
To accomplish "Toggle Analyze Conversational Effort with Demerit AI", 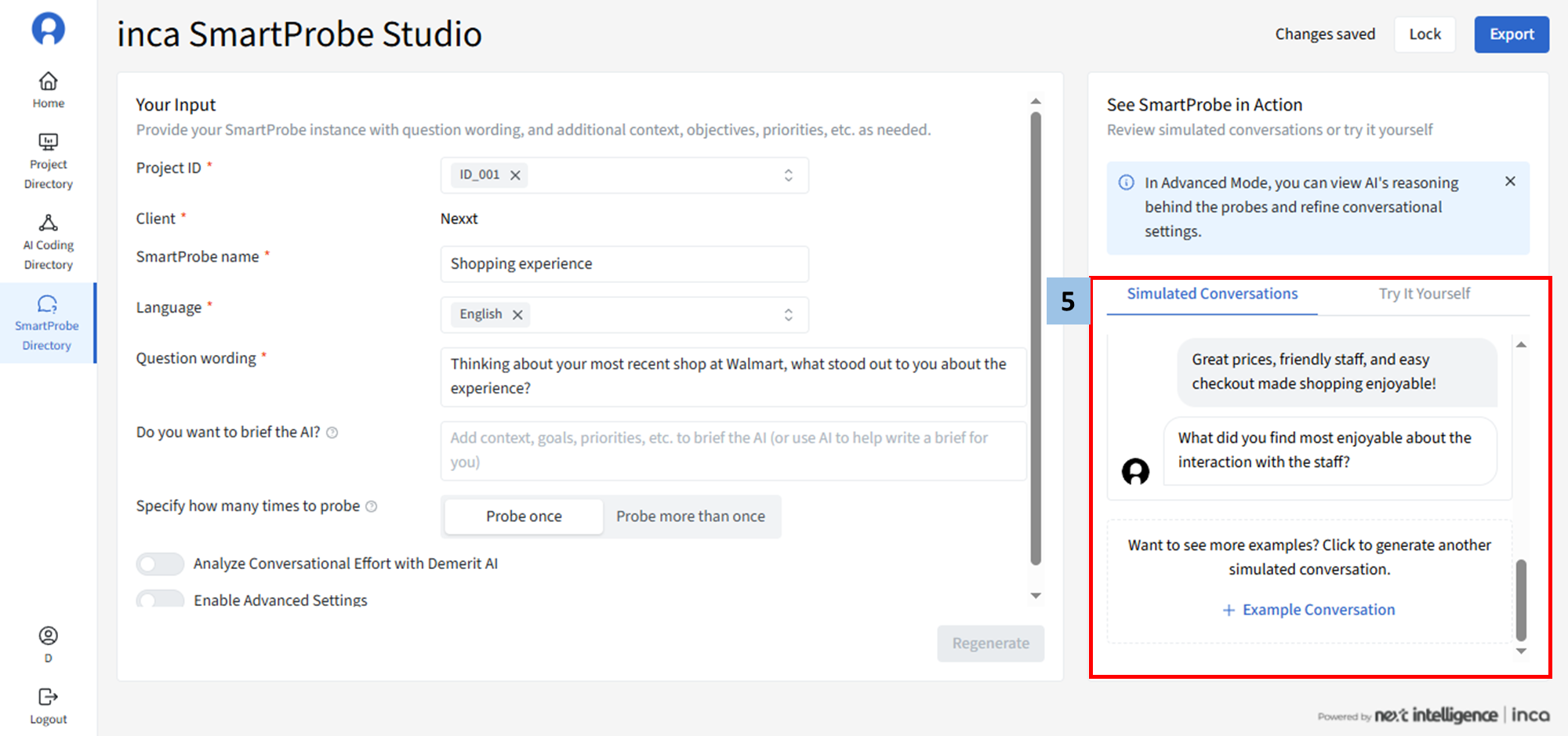I will [160, 564].
